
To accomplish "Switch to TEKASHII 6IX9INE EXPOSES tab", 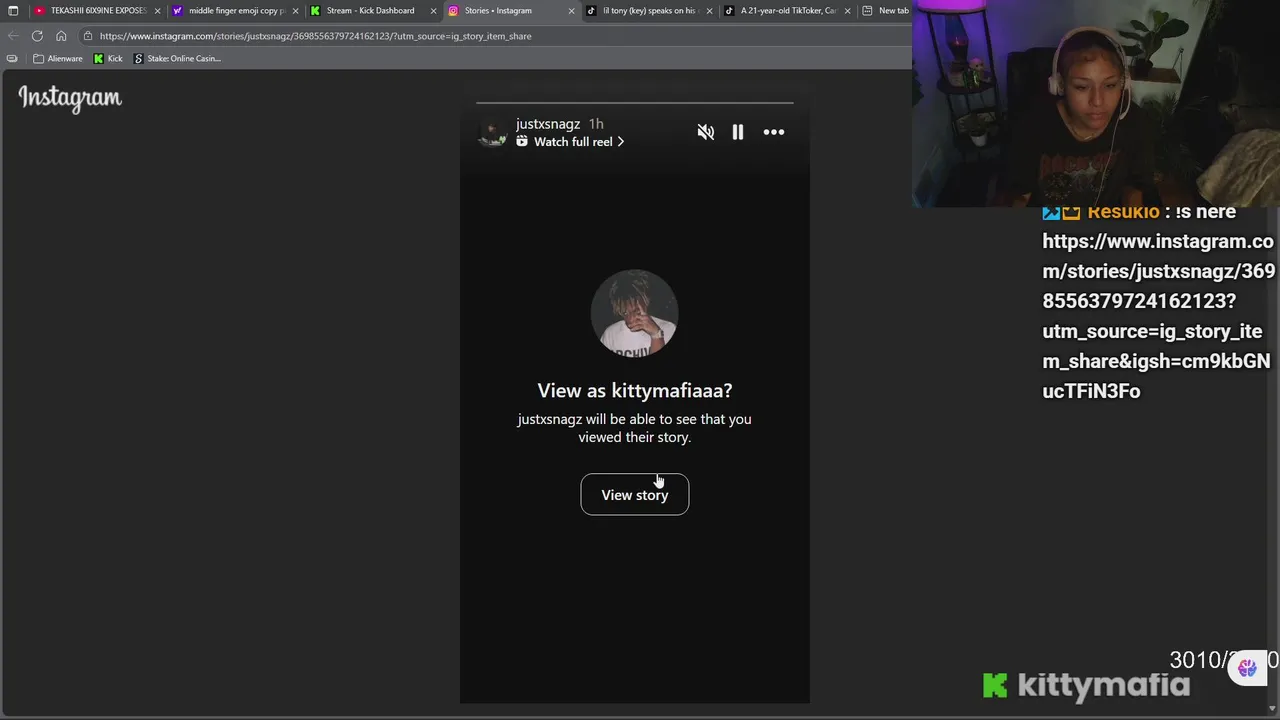I will click(98, 11).
